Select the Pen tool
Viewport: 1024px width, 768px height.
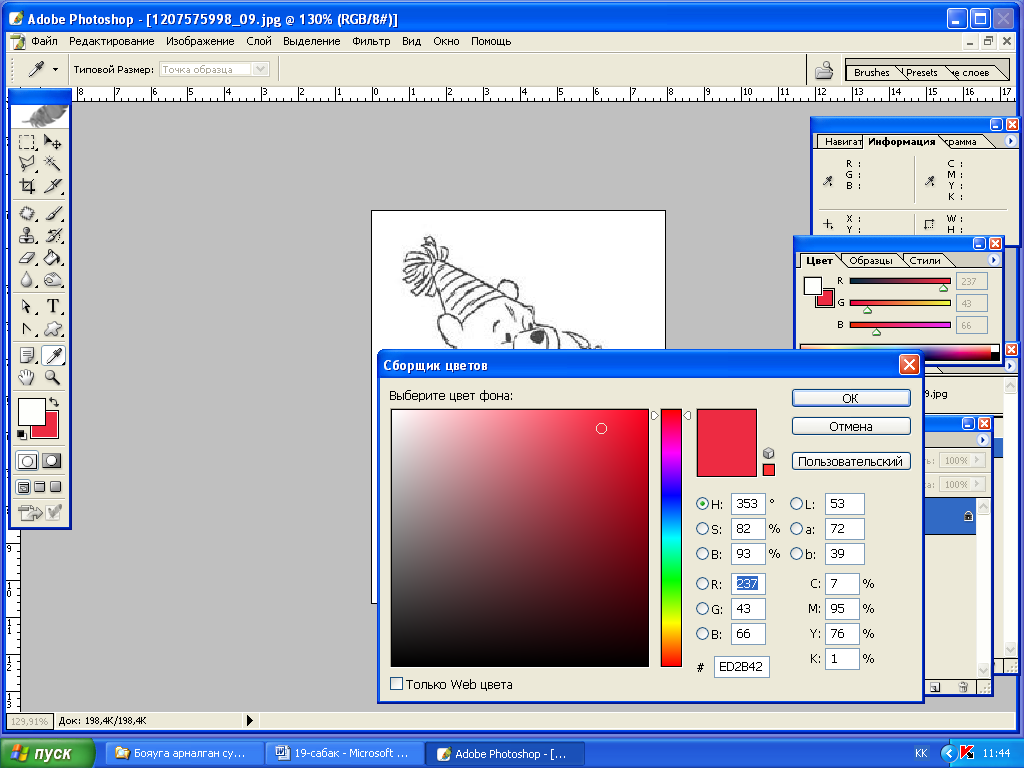click(27, 329)
